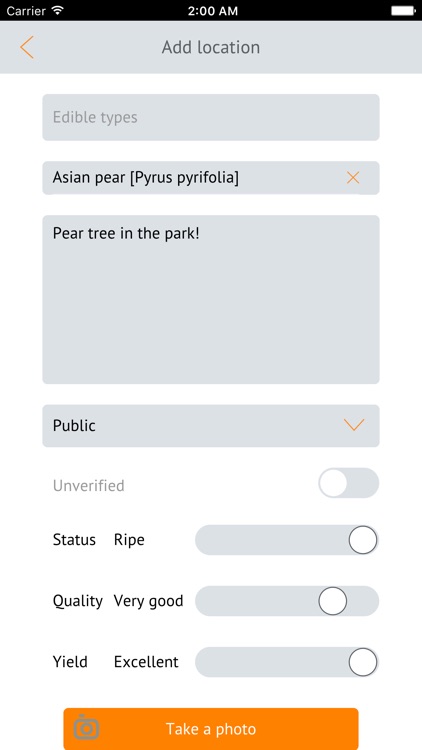Click the Status Ripe slider knob
422x750 pixels.
[x=363, y=540]
